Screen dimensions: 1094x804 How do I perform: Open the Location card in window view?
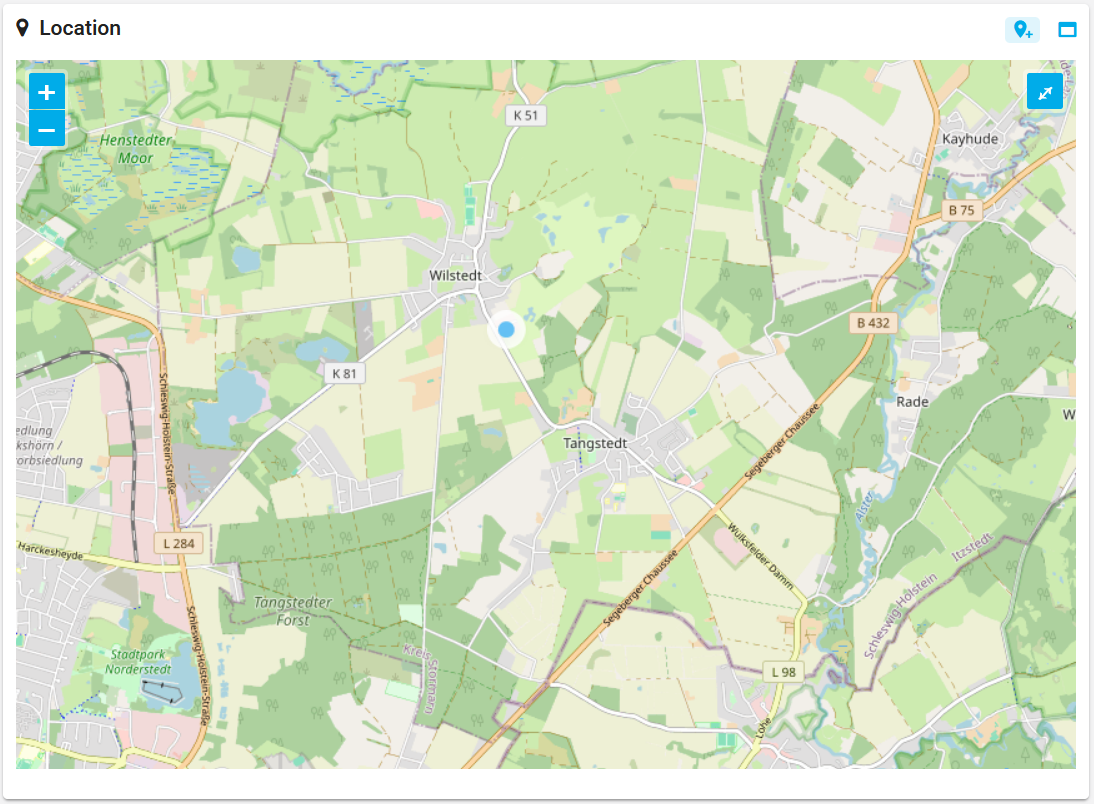pos(1067,30)
